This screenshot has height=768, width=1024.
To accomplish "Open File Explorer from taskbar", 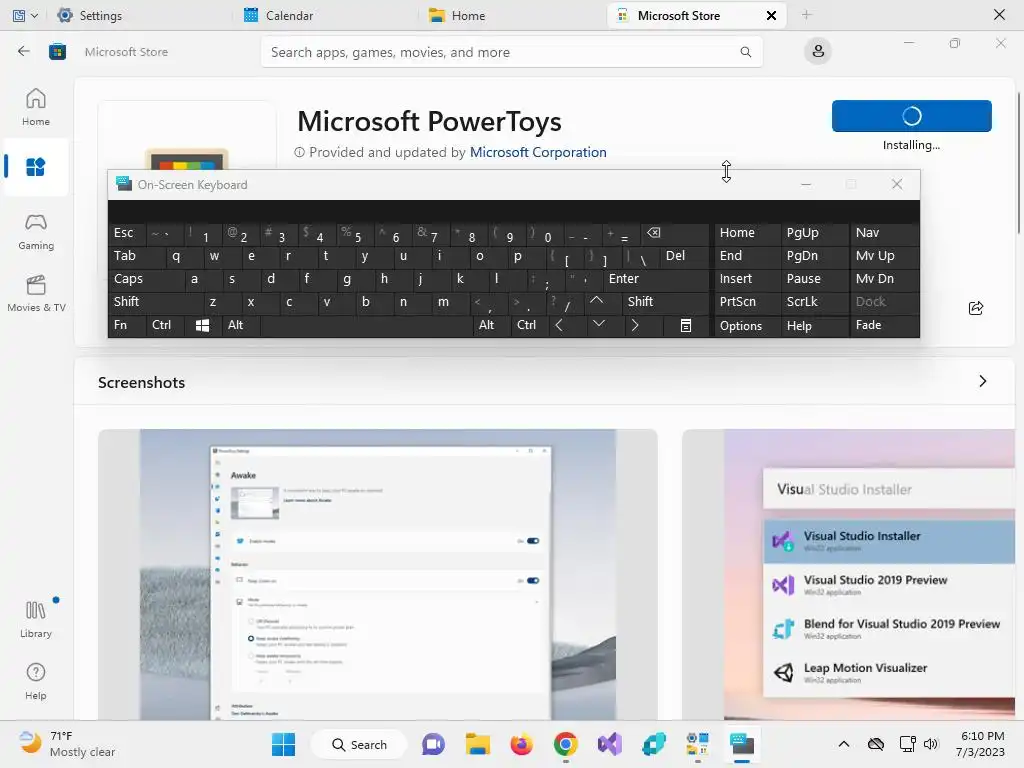I will coord(477,744).
